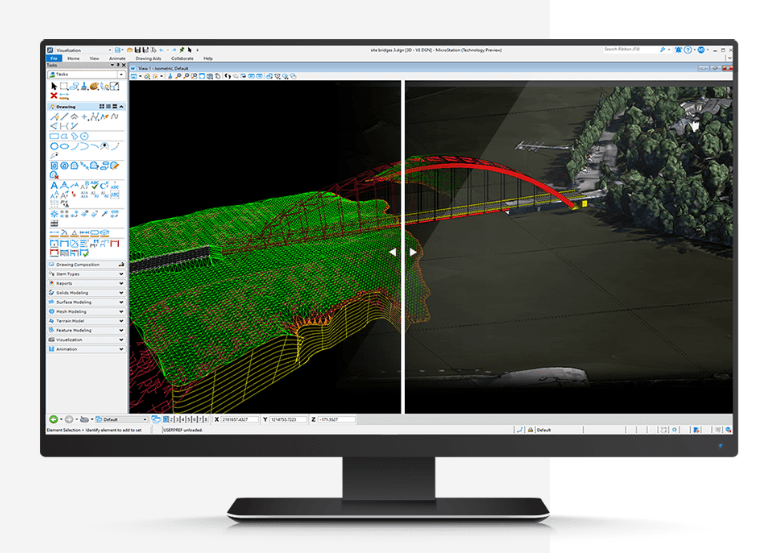Select the Place Text 'A' tool
The image size is (761, 553).
(54, 185)
